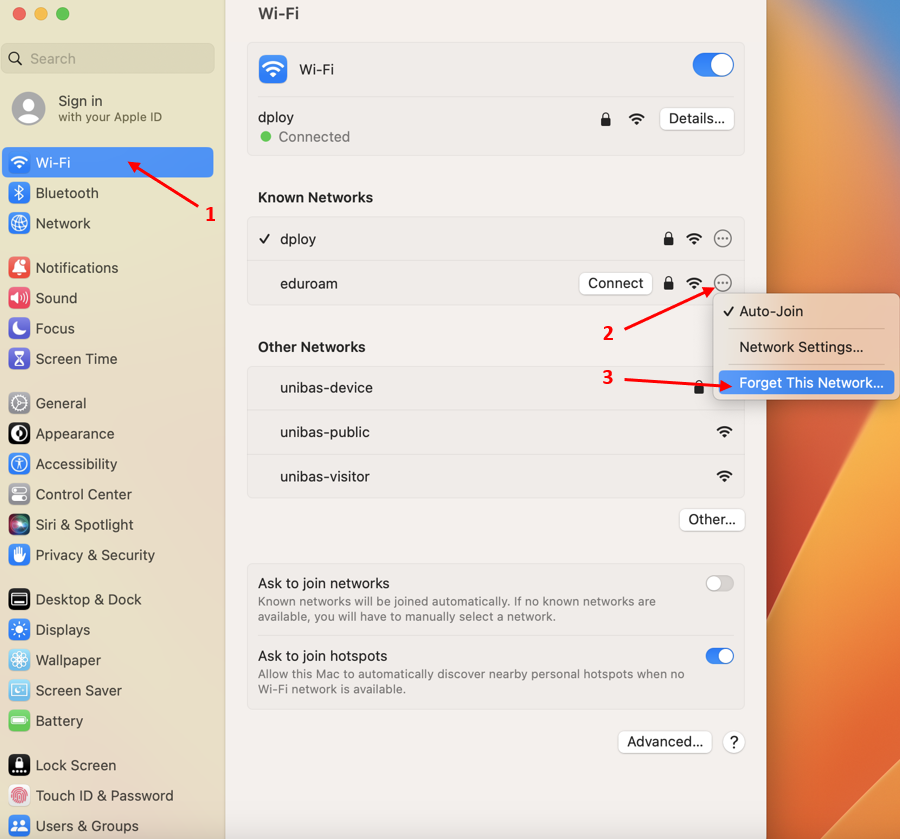The height and width of the screenshot is (839, 900).
Task: Open the Network globe icon settings
Action: coord(19,224)
